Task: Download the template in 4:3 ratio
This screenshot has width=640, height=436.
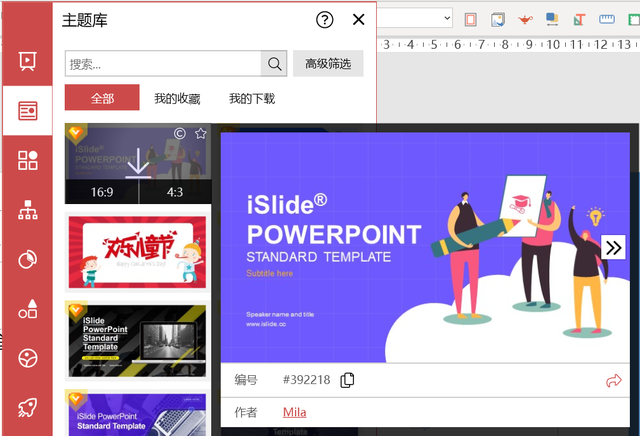Action: pyautogui.click(x=175, y=192)
